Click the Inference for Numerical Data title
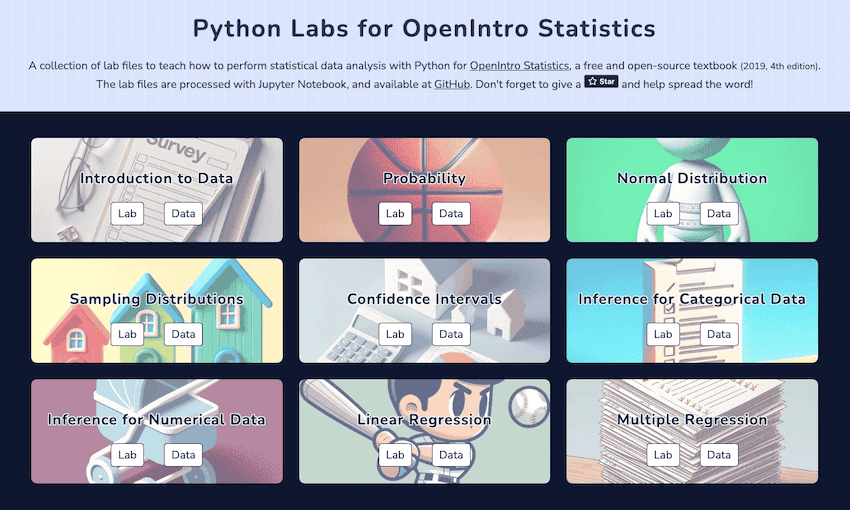 point(157,420)
